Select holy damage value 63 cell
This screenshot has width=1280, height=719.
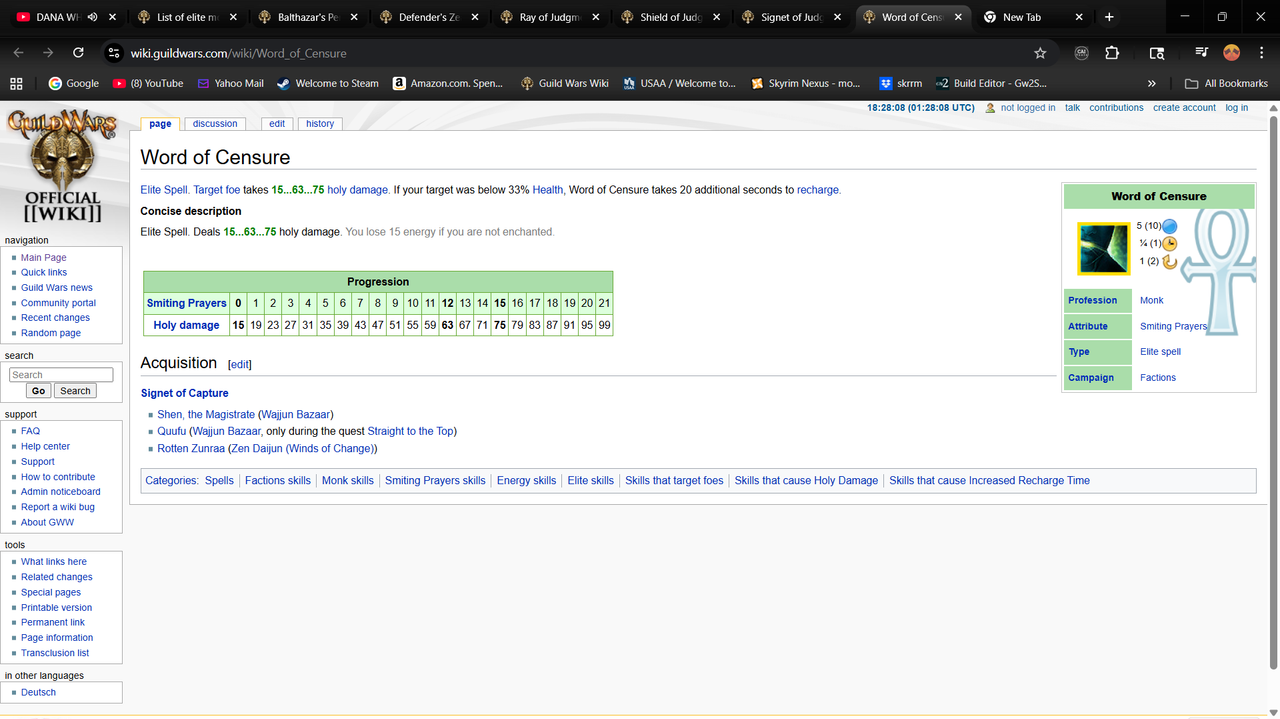(447, 325)
